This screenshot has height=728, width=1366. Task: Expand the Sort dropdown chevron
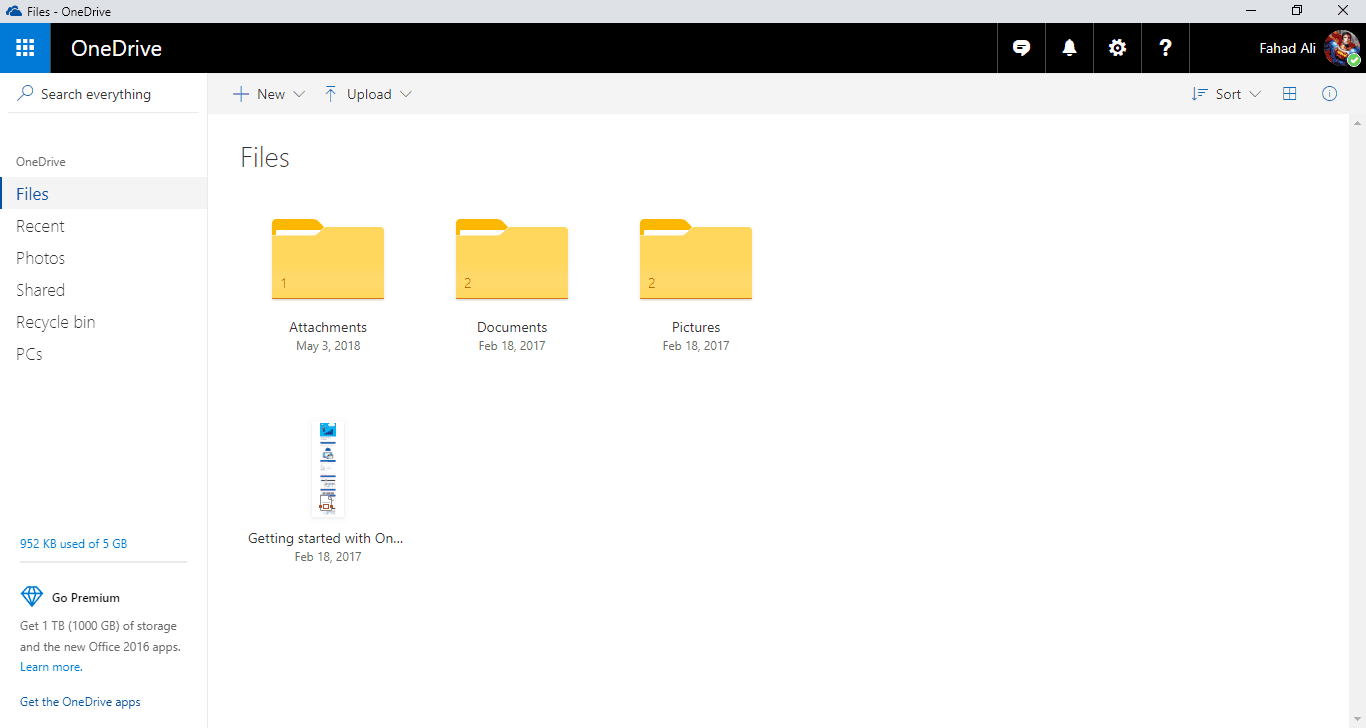1255,94
